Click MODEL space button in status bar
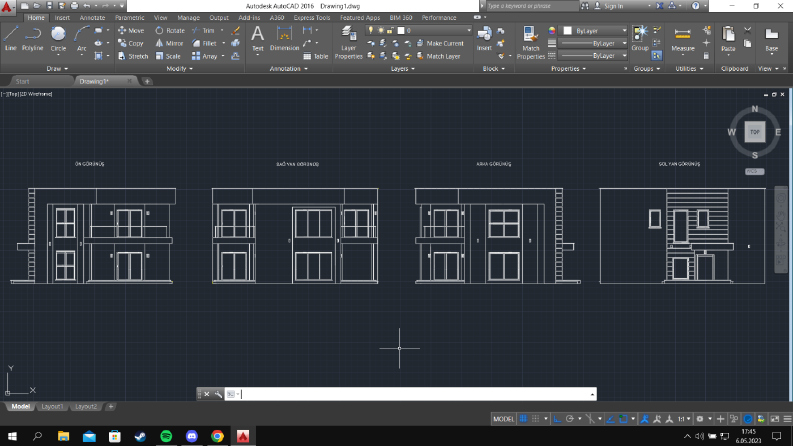 (x=503, y=419)
